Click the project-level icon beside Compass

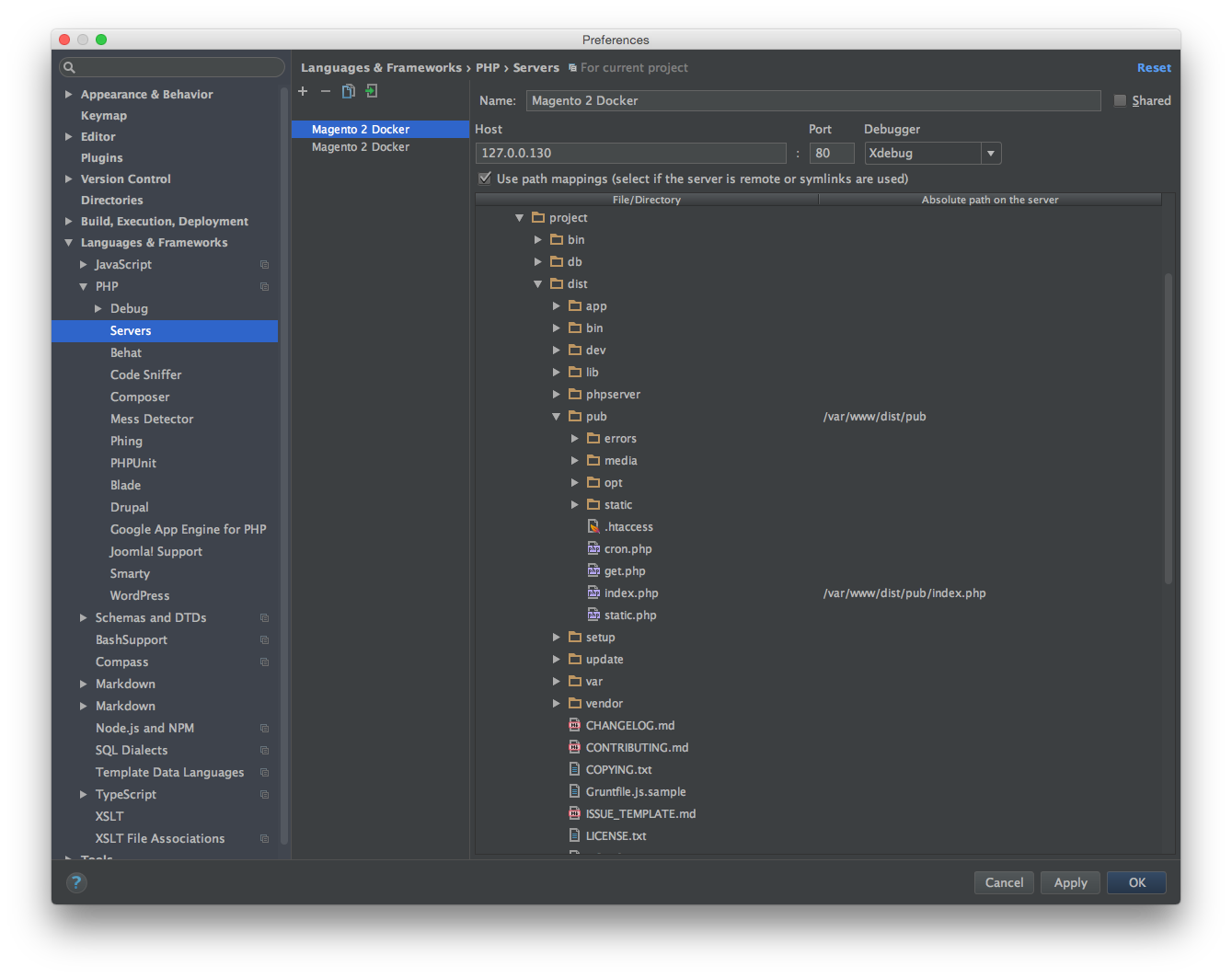(264, 662)
